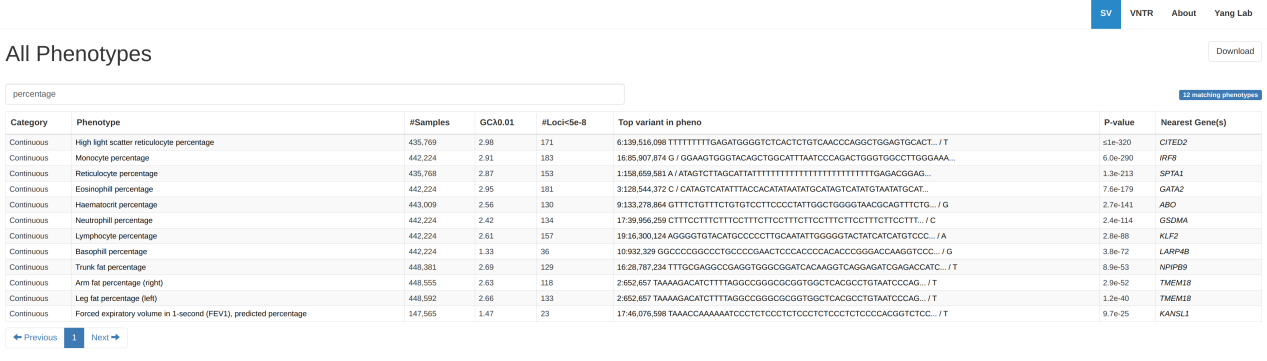Sort by P-value column header
The image size is (1267, 361).
click(x=1119, y=122)
